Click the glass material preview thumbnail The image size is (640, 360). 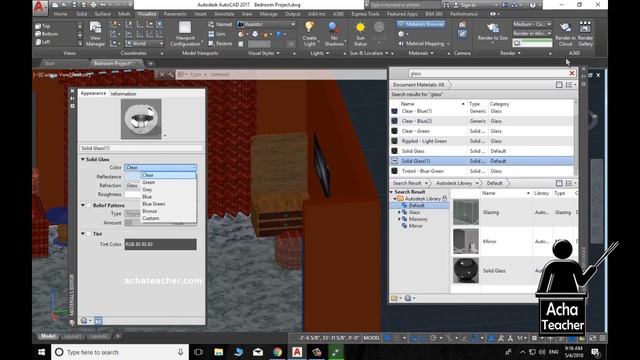[x=141, y=119]
